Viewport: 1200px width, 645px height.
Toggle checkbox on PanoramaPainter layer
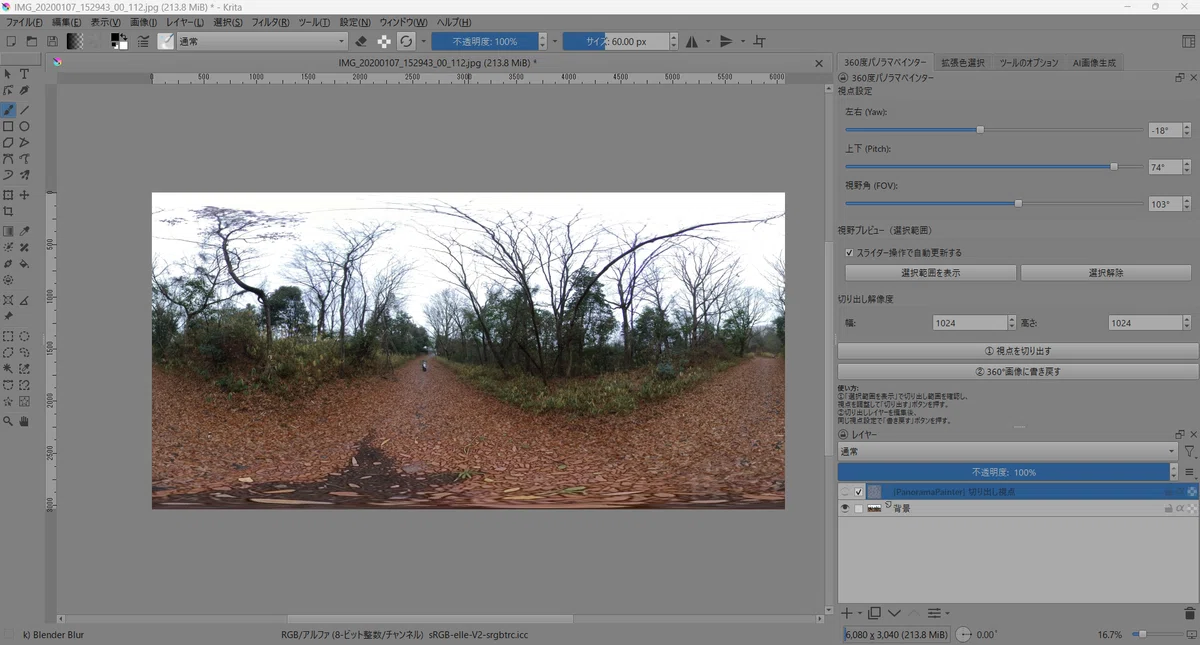click(858, 492)
